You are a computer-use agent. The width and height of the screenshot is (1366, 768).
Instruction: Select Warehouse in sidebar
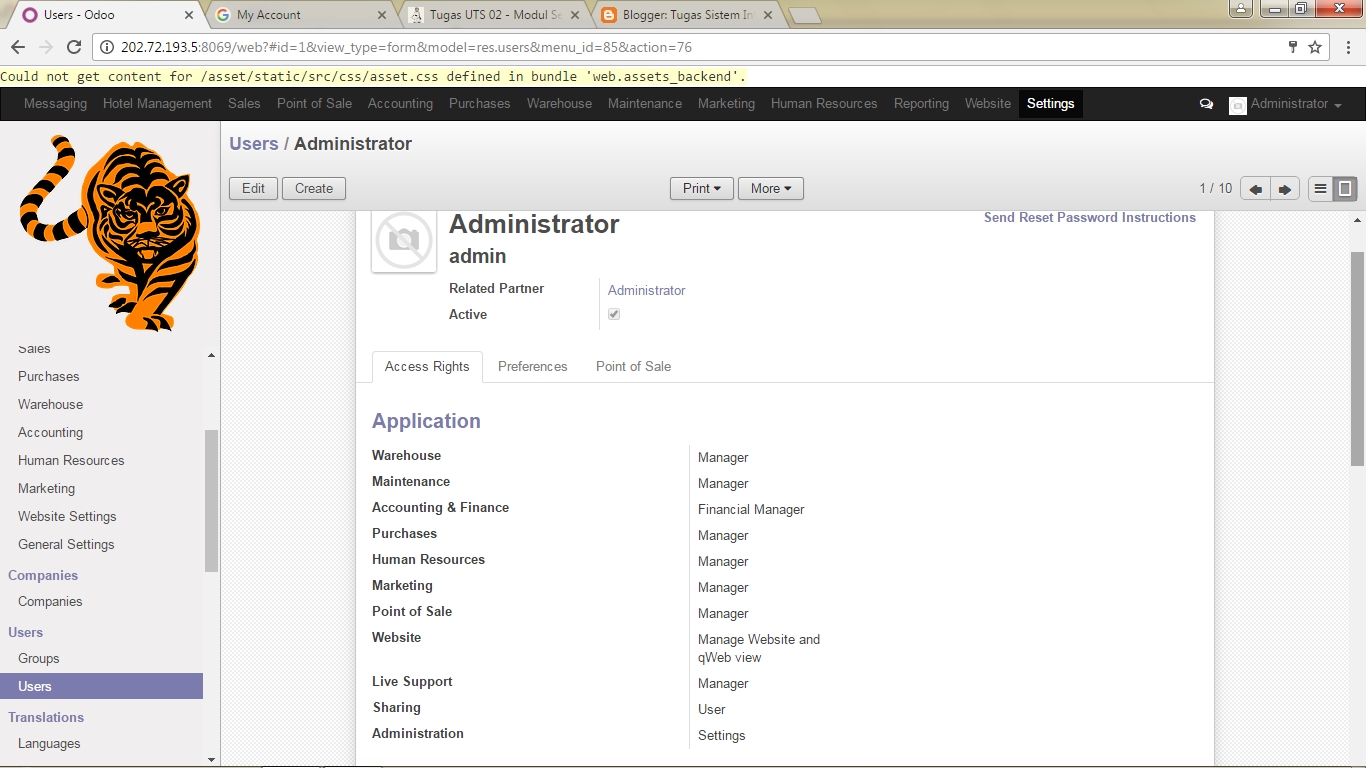[50, 405]
